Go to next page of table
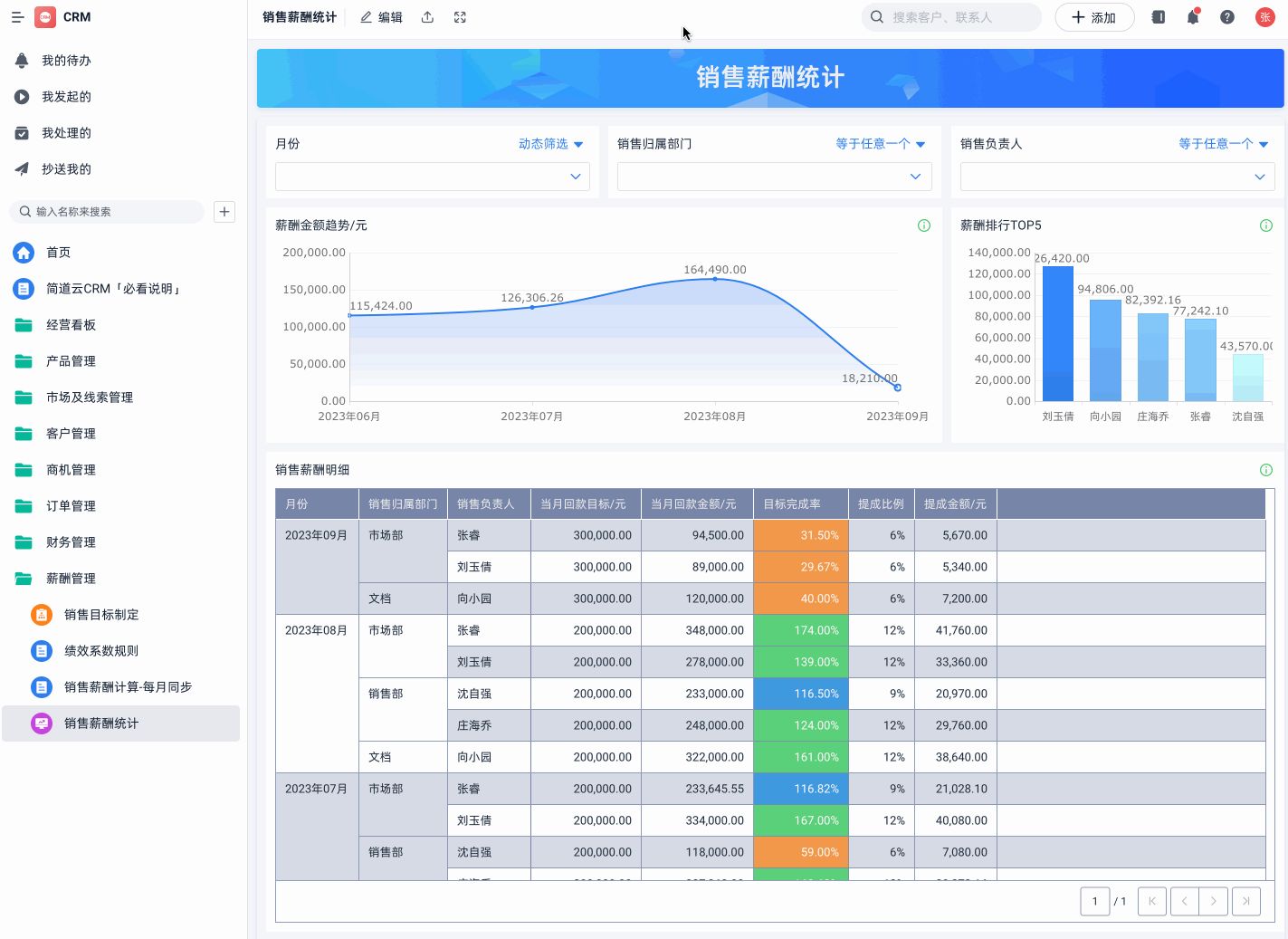 [1214, 901]
